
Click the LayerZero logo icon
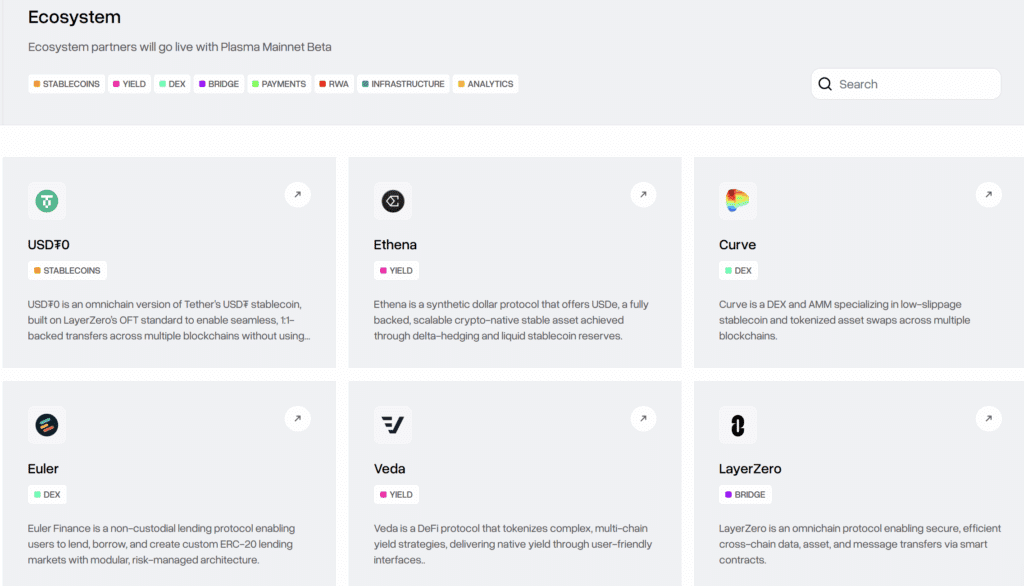click(x=738, y=425)
